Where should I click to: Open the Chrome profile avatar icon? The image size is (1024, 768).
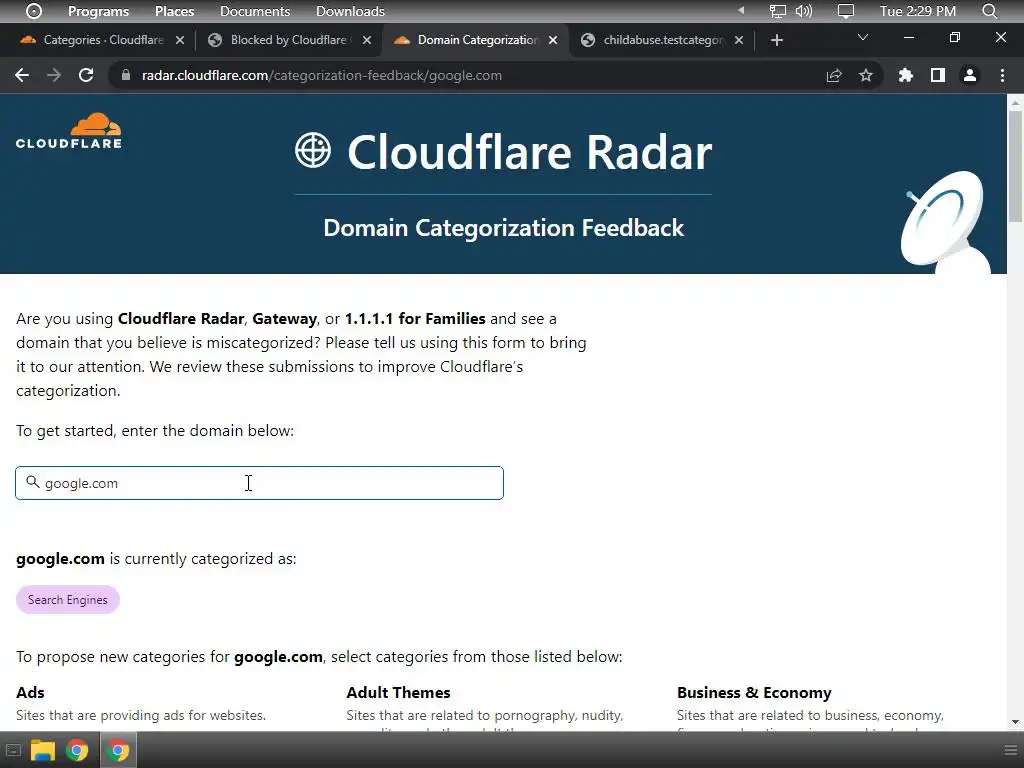point(970,75)
